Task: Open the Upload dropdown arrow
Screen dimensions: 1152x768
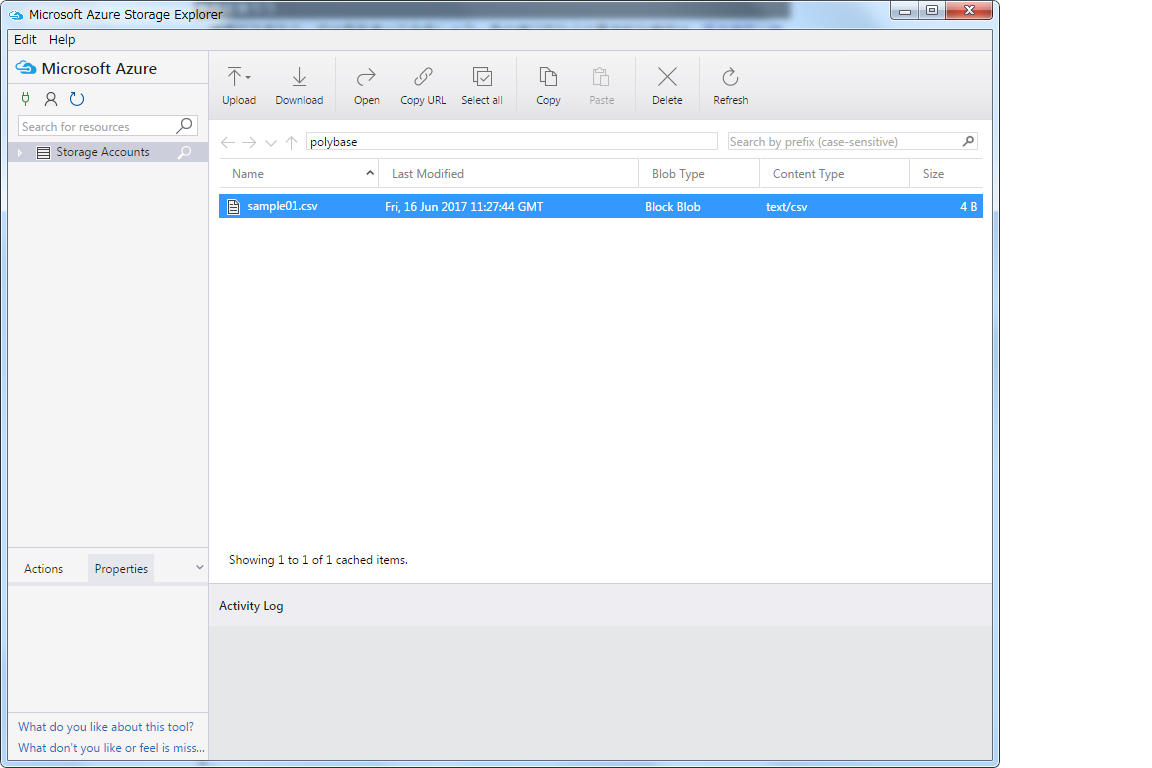Action: click(x=248, y=77)
